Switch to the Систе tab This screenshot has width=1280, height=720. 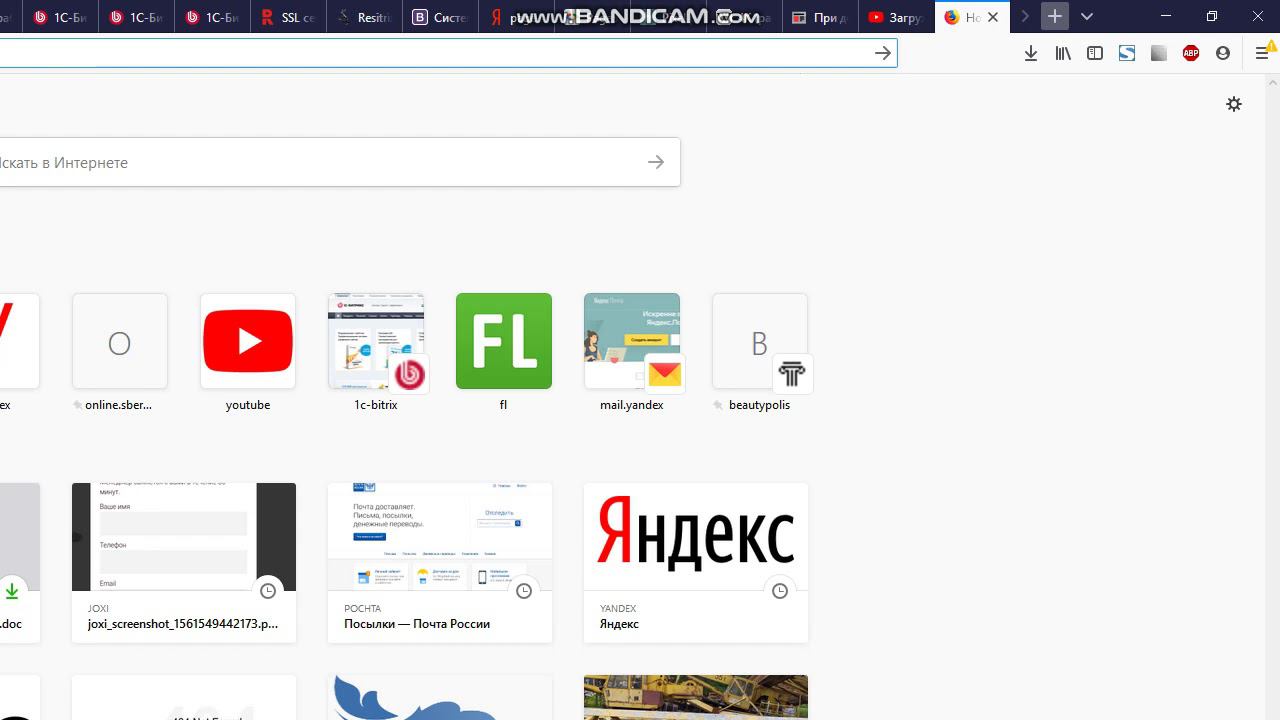tap(441, 17)
